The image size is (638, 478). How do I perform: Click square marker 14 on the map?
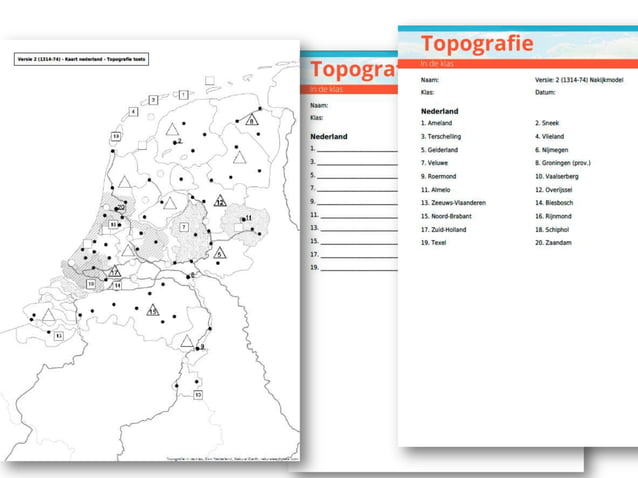[117, 286]
